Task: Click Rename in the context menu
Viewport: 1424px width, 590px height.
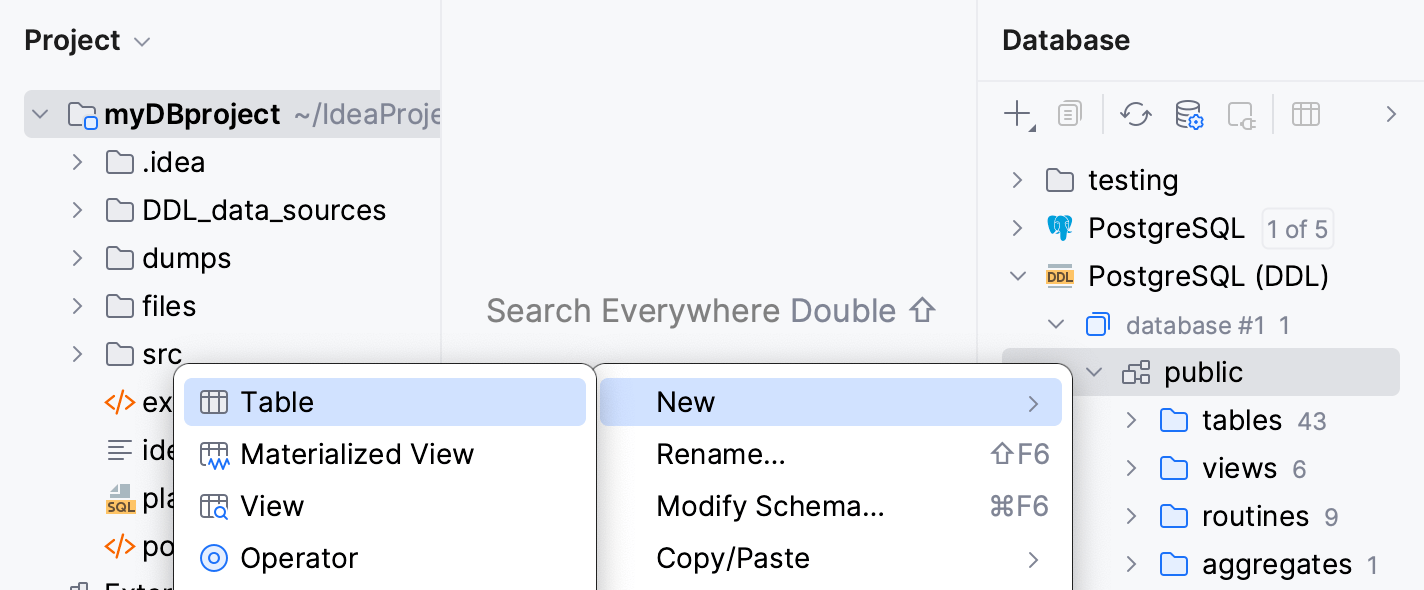Action: [721, 454]
